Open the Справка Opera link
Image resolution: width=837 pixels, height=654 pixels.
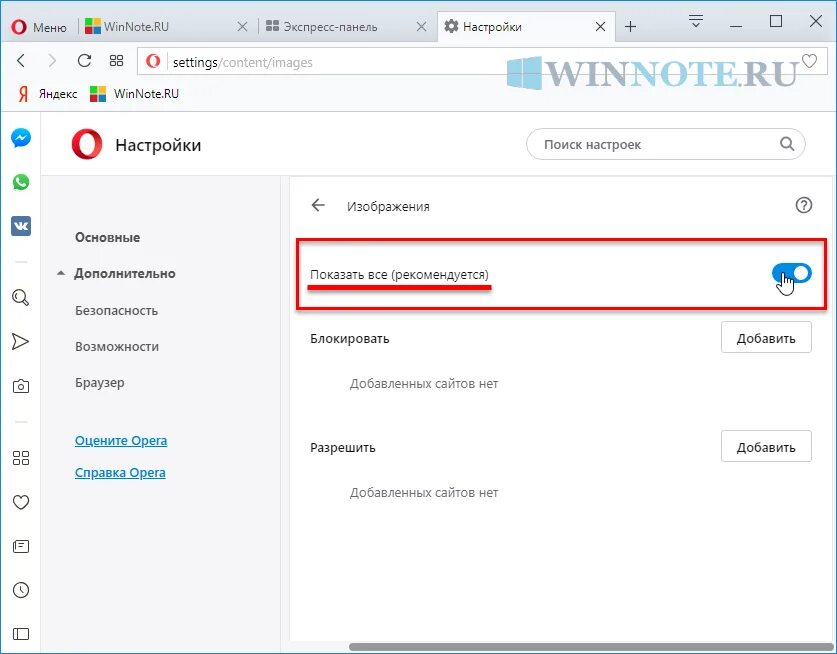coord(120,473)
